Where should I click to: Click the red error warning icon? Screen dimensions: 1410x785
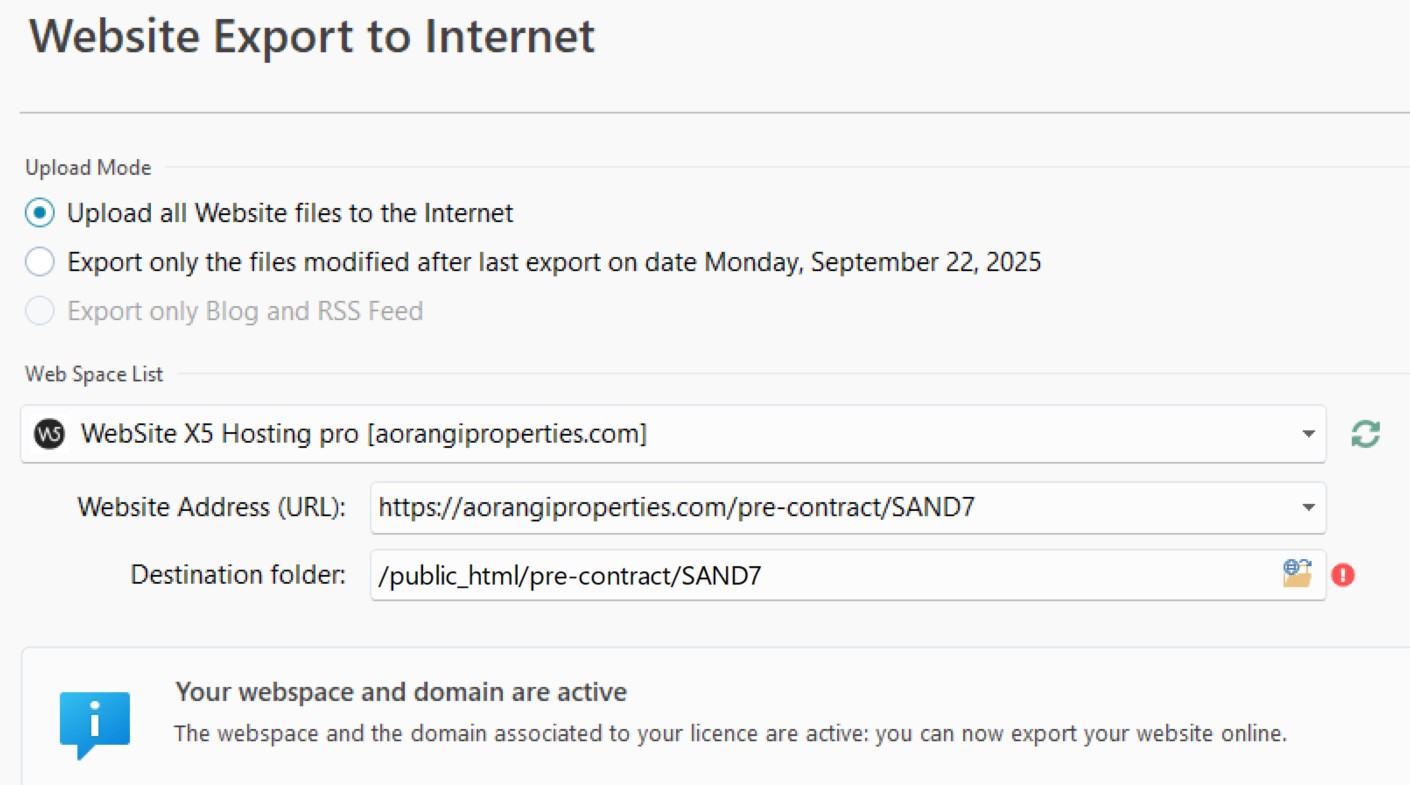[1343, 575]
